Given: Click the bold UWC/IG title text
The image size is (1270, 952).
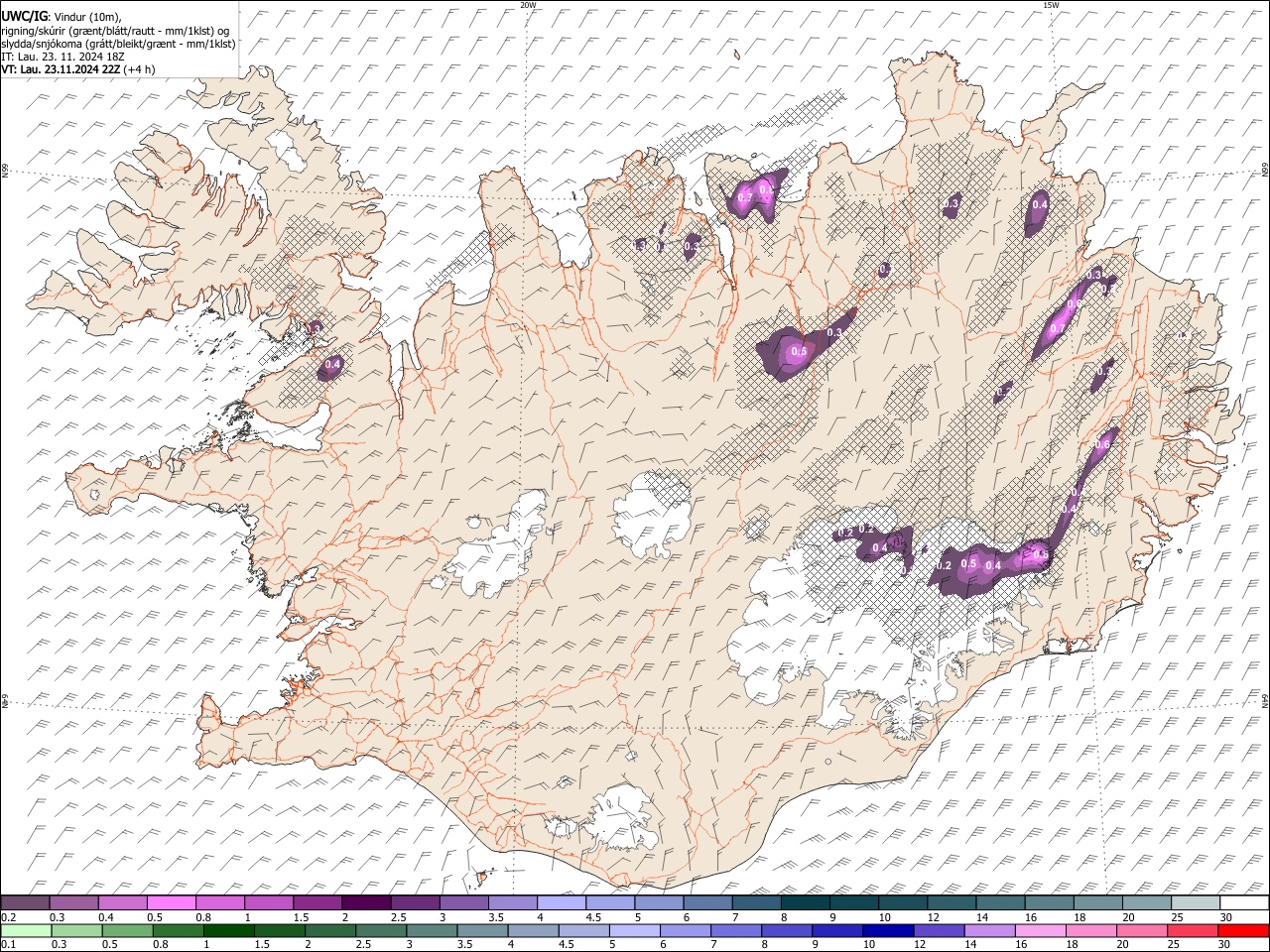Looking at the screenshot, I should tap(23, 17).
